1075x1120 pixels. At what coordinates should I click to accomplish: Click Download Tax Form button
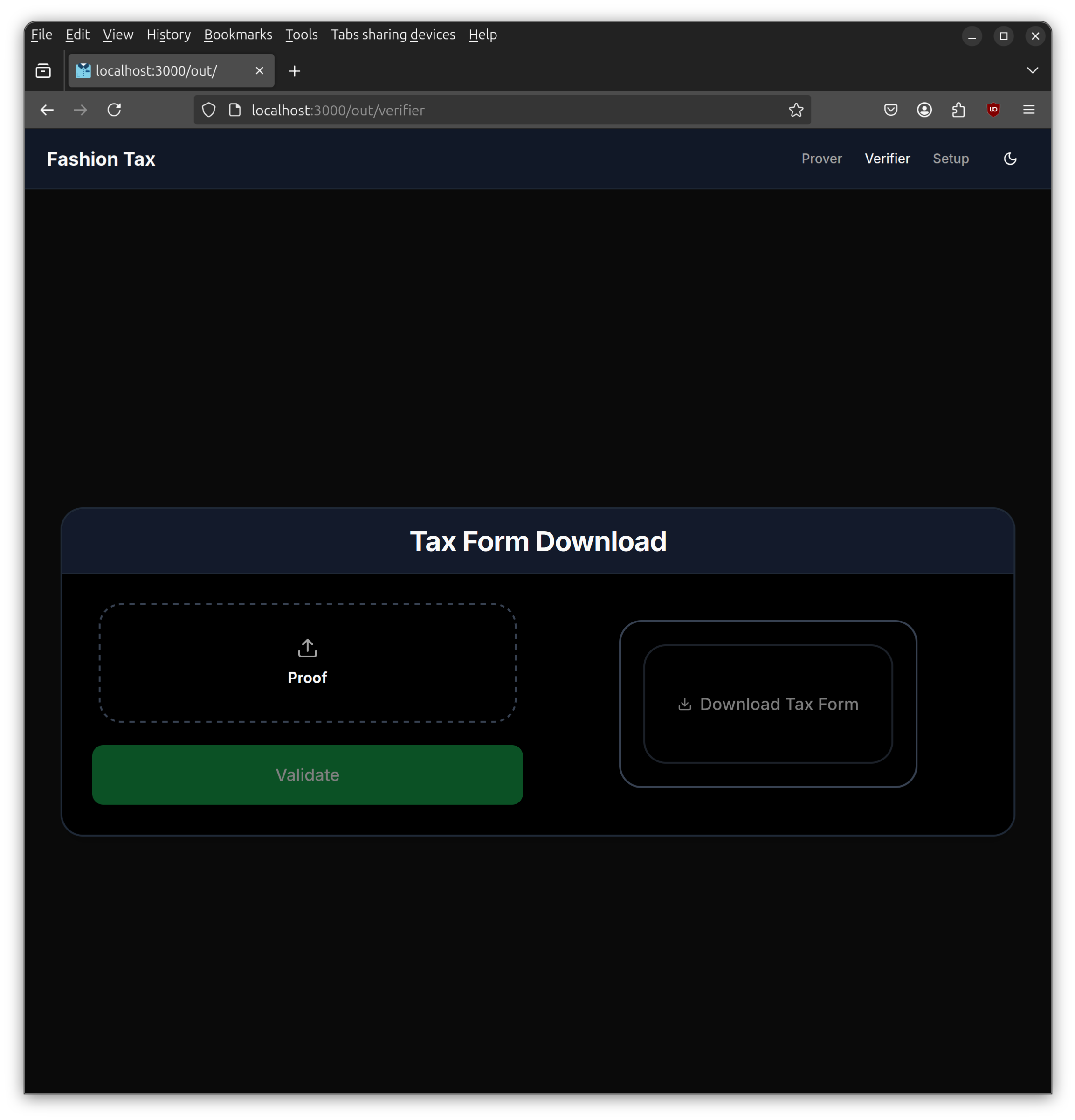(x=768, y=704)
